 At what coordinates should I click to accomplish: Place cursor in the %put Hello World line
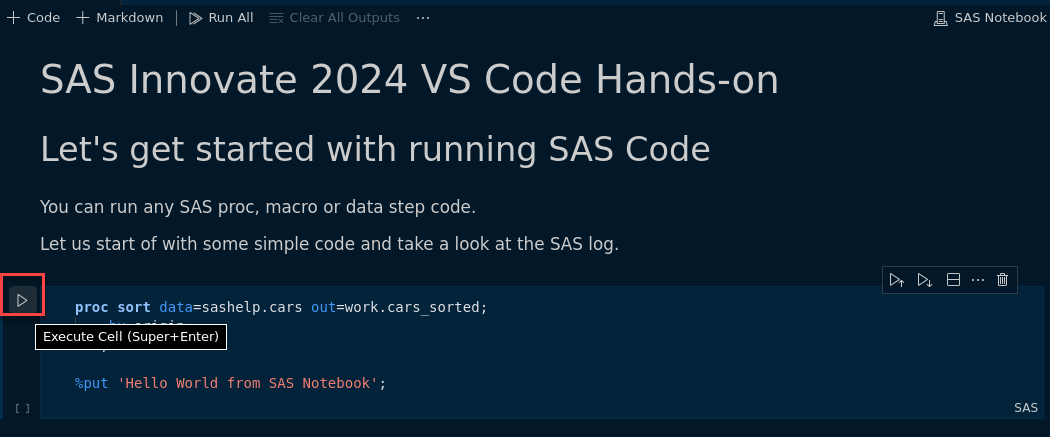[x=230, y=383]
